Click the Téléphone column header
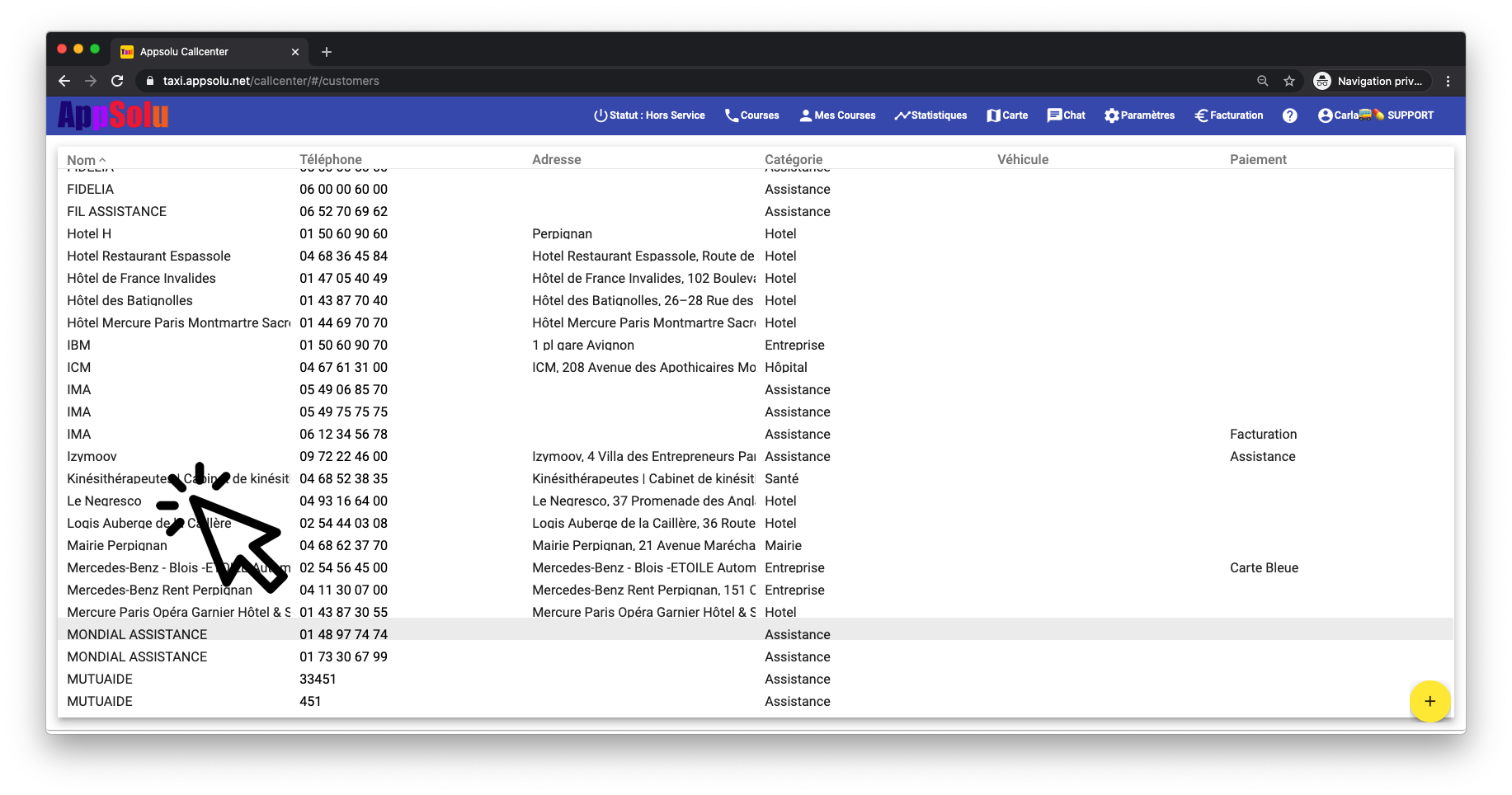The height and width of the screenshot is (795, 1512). [331, 160]
